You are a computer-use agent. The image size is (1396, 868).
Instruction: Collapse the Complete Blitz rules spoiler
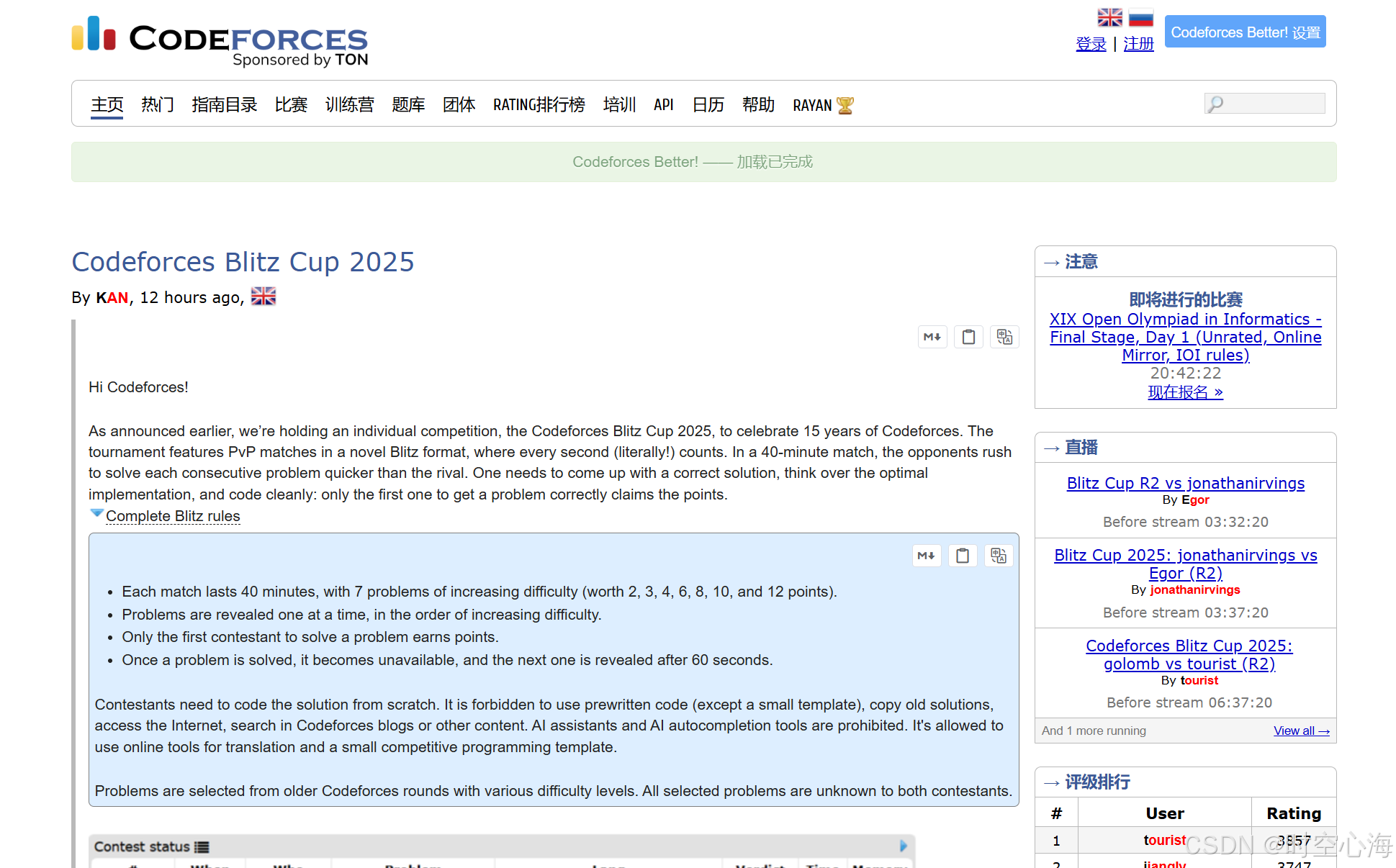click(172, 516)
